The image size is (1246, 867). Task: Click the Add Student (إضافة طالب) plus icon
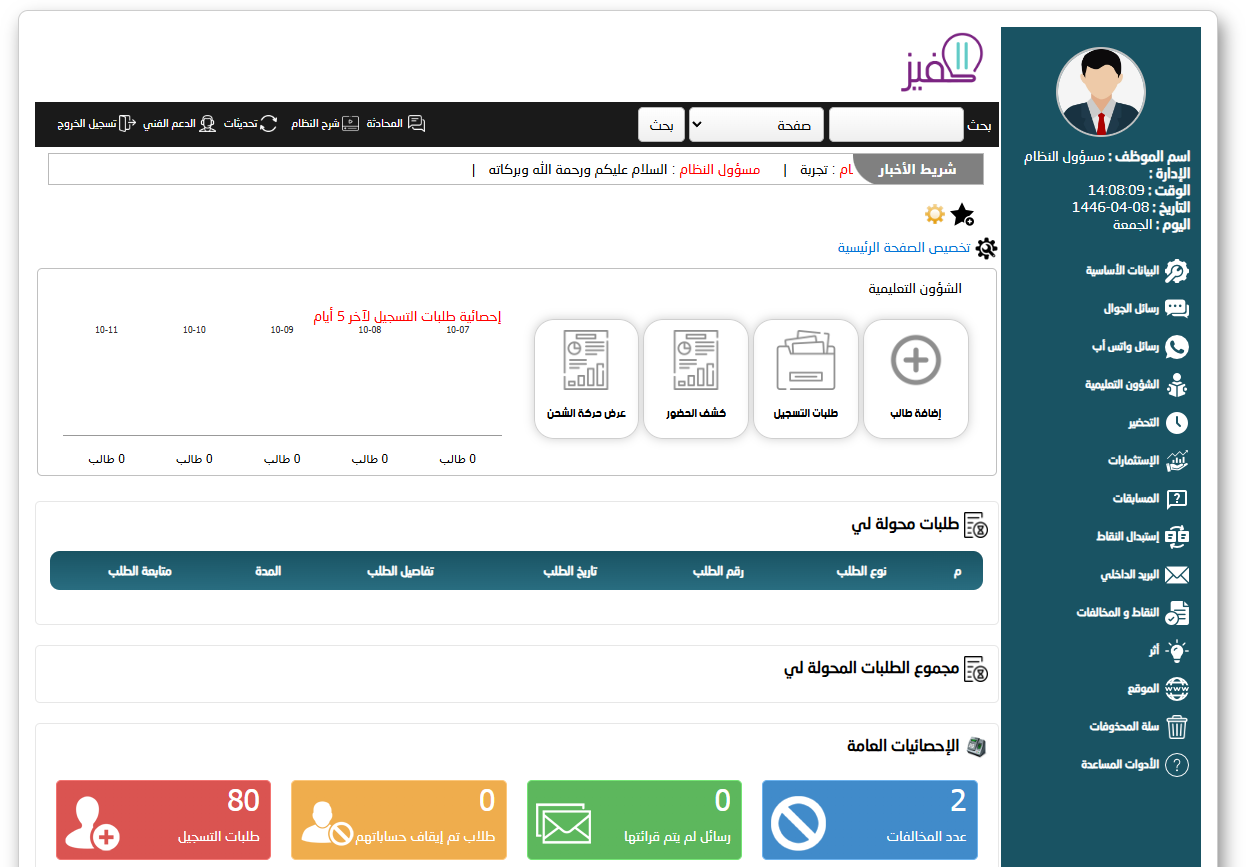pyautogui.click(x=915, y=360)
